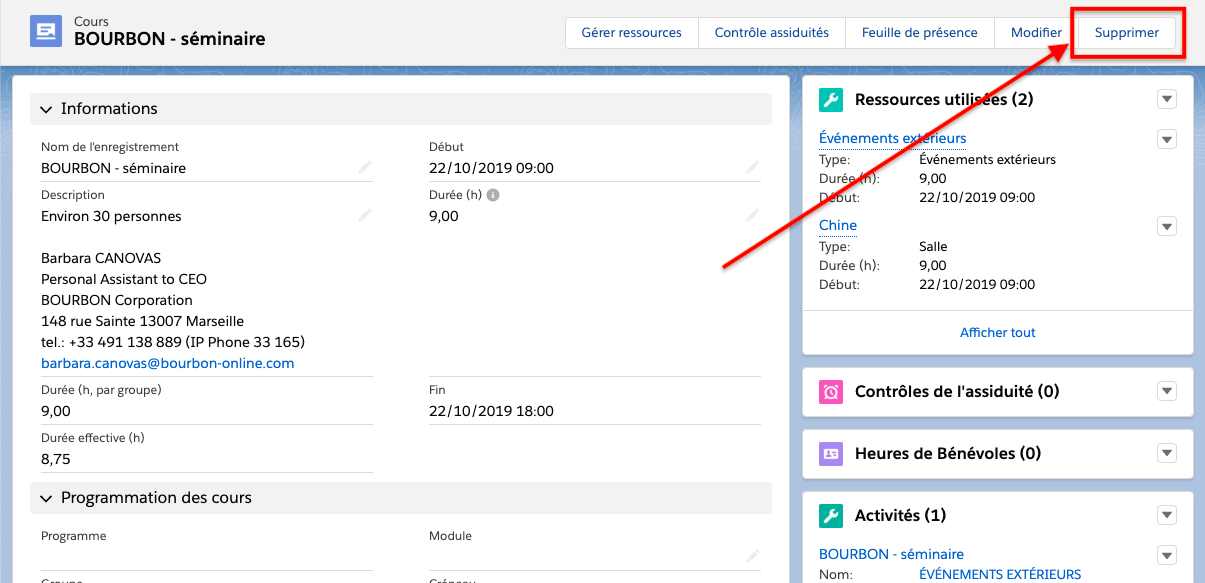This screenshot has height=583, width=1205.
Task: Click the Ressources utilisées wrench icon
Action: click(831, 100)
